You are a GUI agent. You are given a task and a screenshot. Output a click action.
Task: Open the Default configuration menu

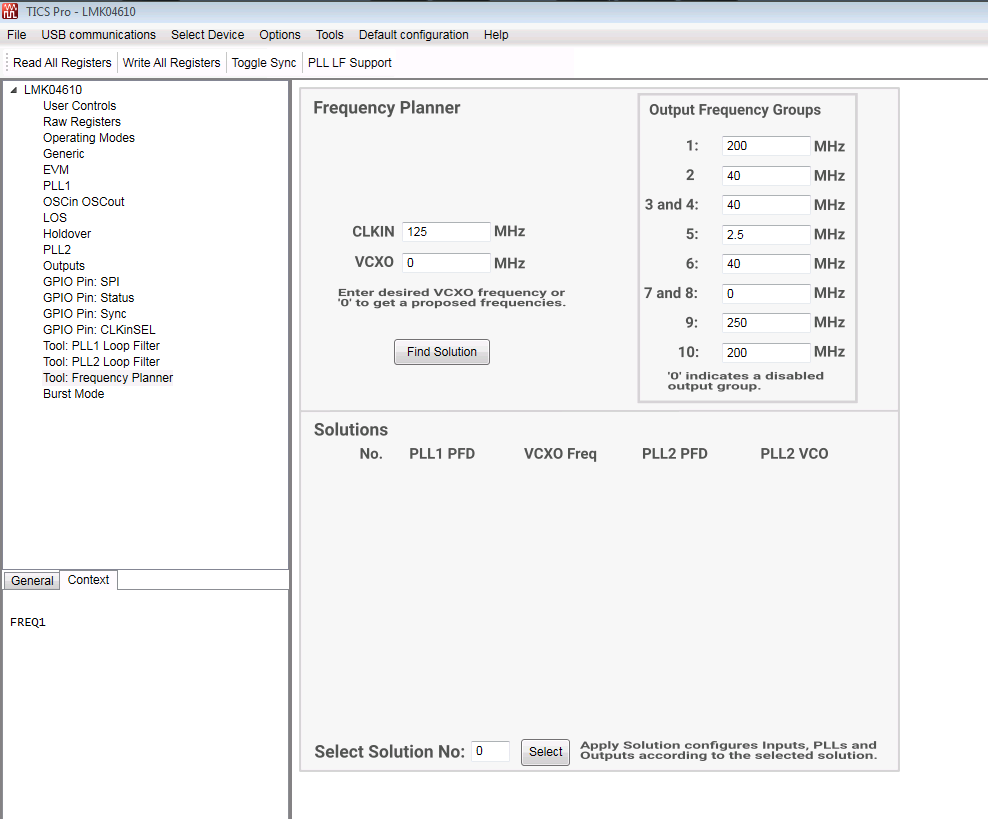click(x=413, y=35)
